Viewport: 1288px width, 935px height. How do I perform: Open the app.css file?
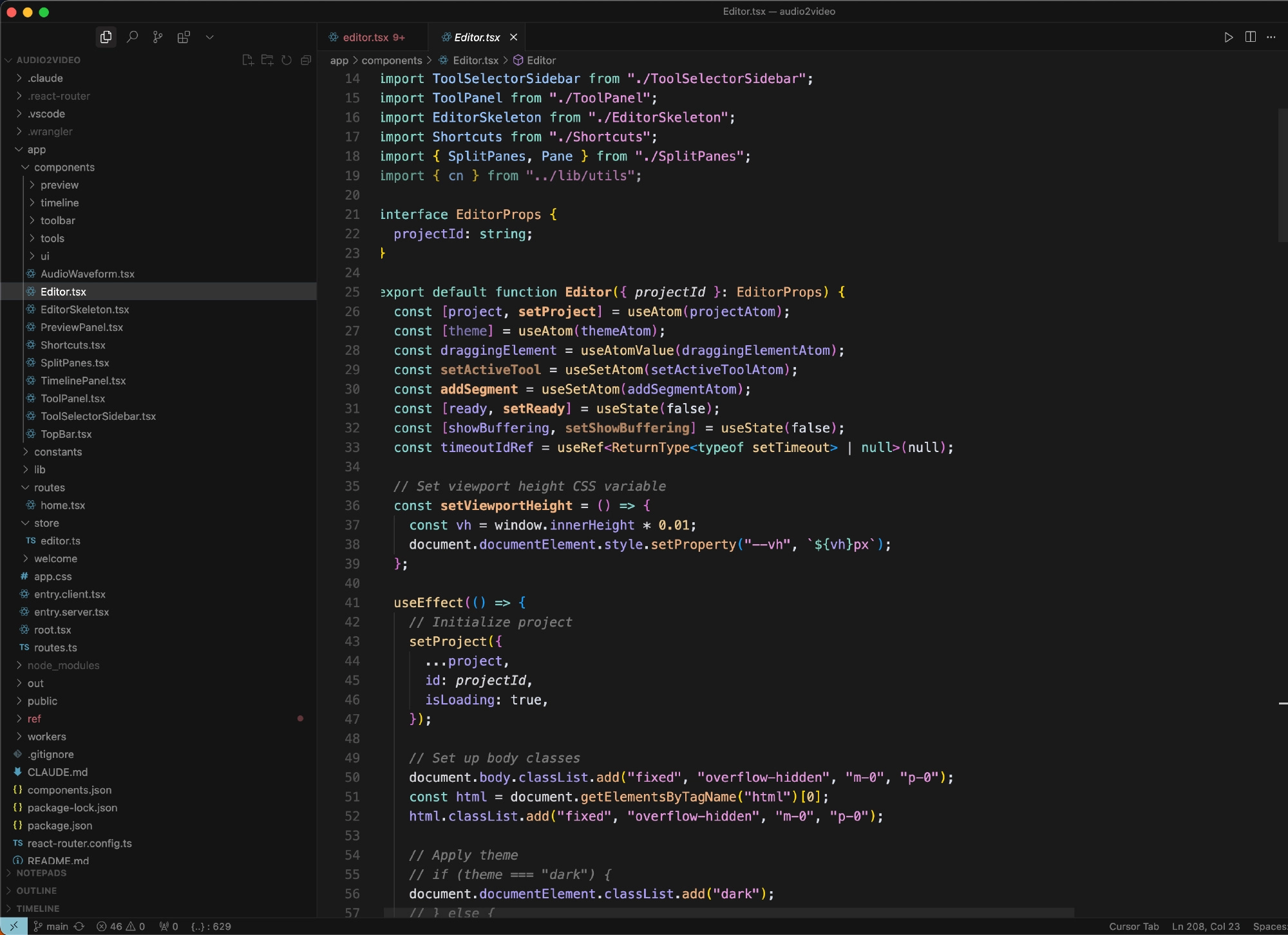[52, 576]
